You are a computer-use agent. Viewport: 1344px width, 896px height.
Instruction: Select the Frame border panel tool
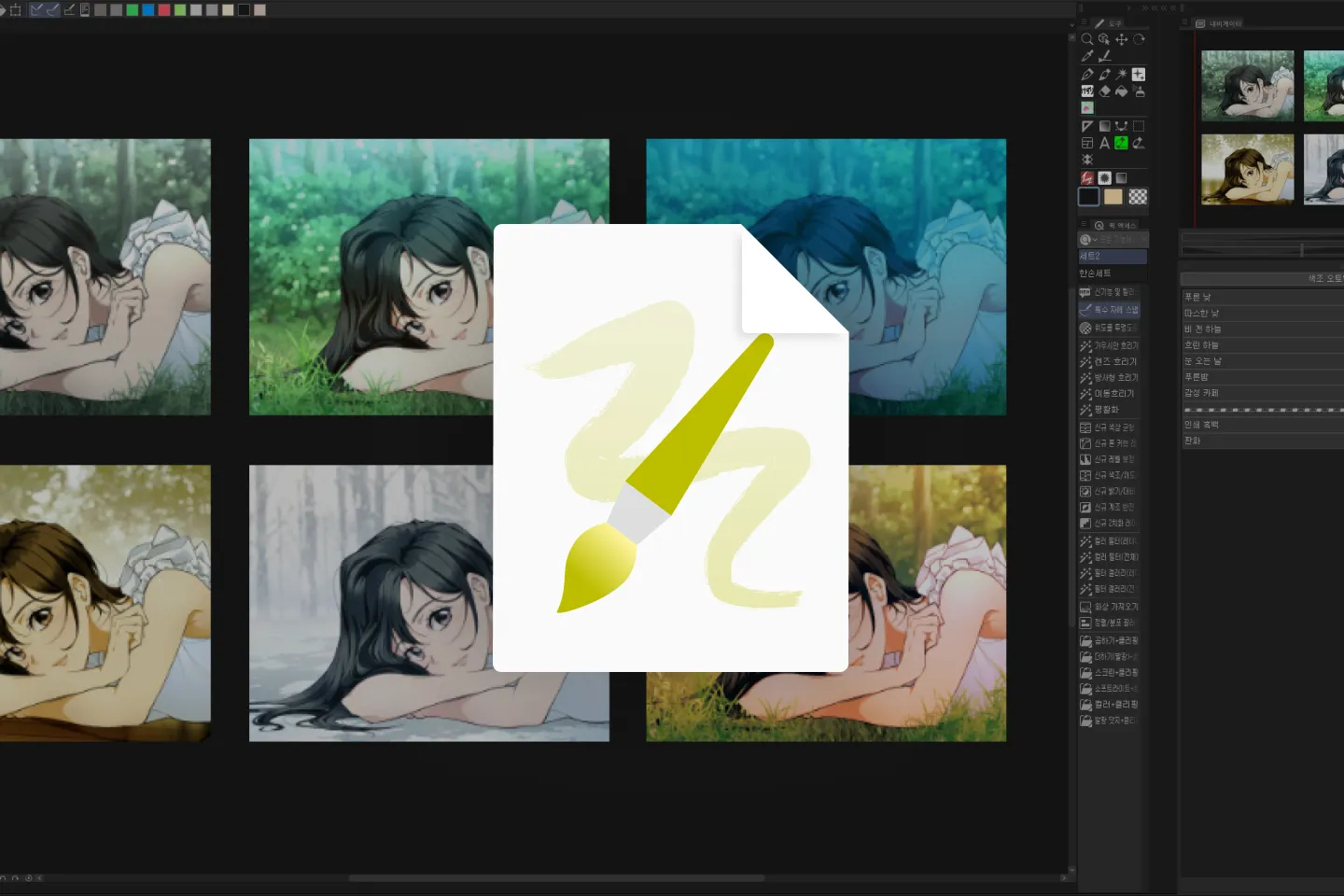point(1087,143)
